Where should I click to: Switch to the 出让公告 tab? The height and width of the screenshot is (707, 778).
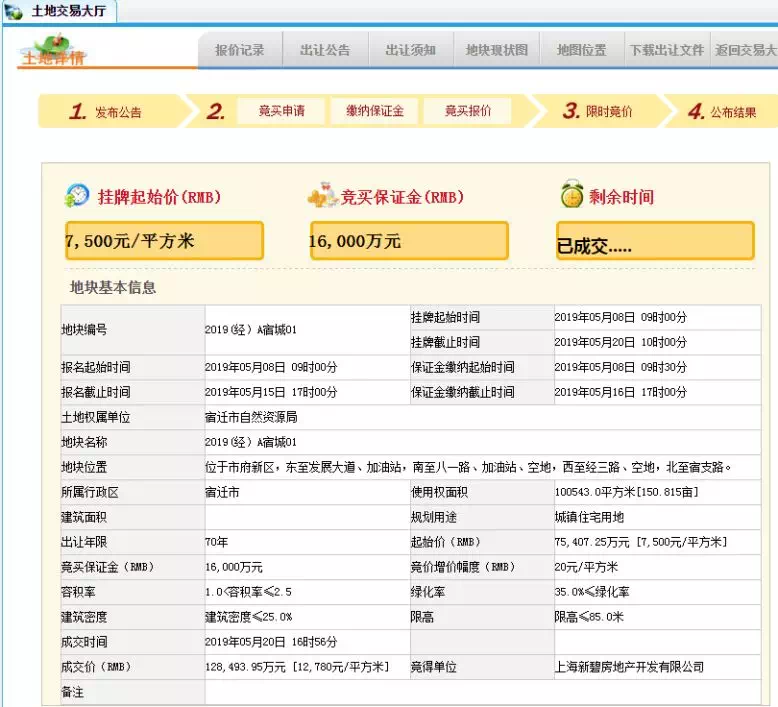pos(325,50)
